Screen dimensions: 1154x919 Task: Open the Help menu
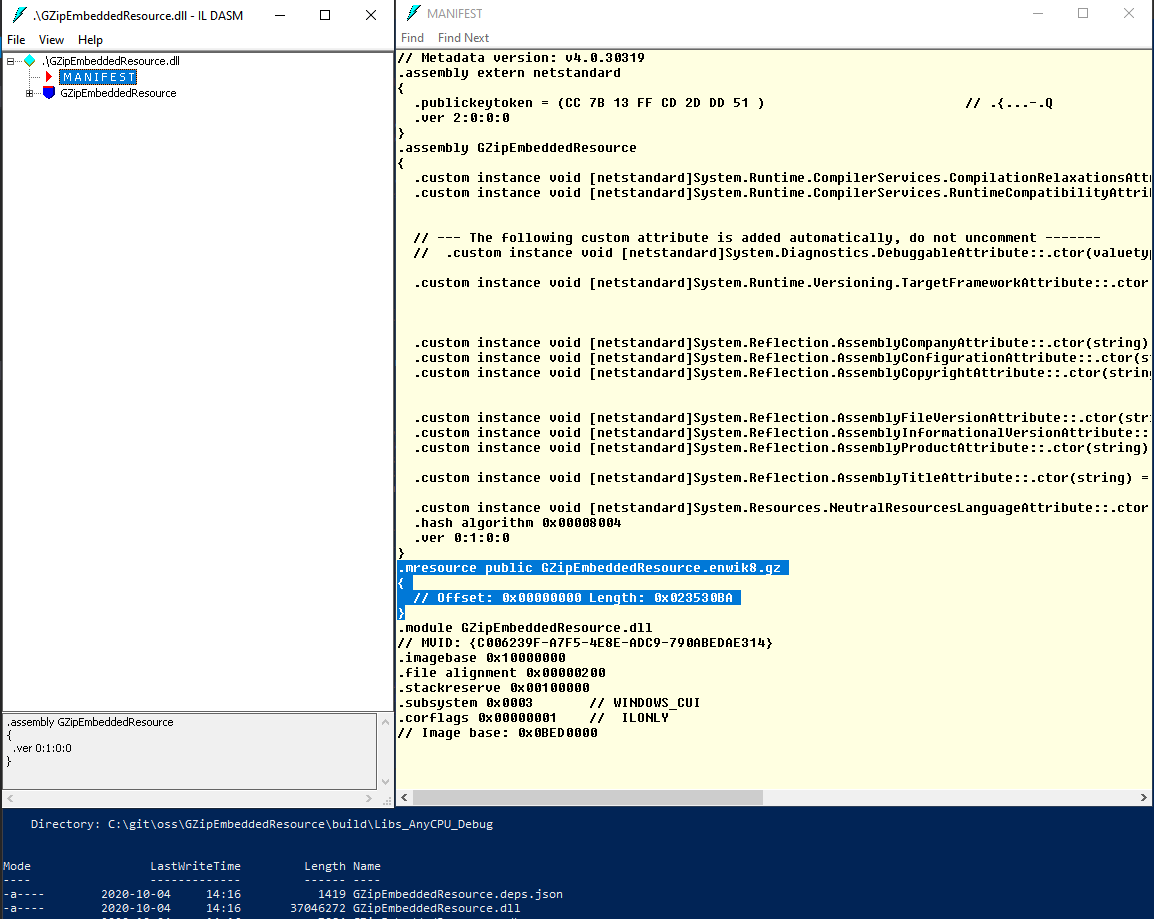point(90,39)
